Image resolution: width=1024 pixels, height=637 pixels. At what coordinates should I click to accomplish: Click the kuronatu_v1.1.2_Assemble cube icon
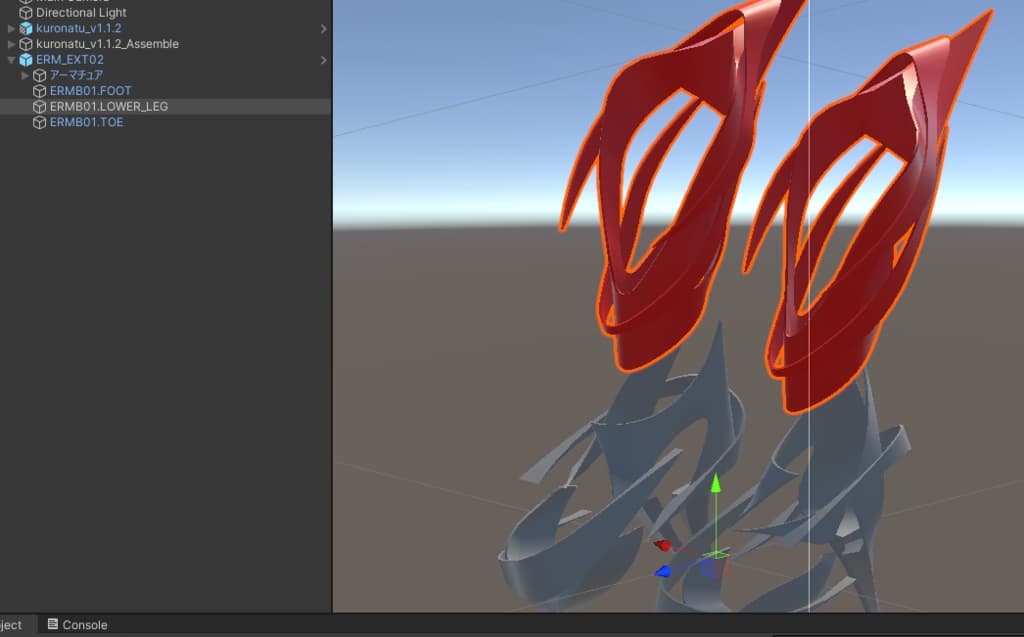(25, 44)
